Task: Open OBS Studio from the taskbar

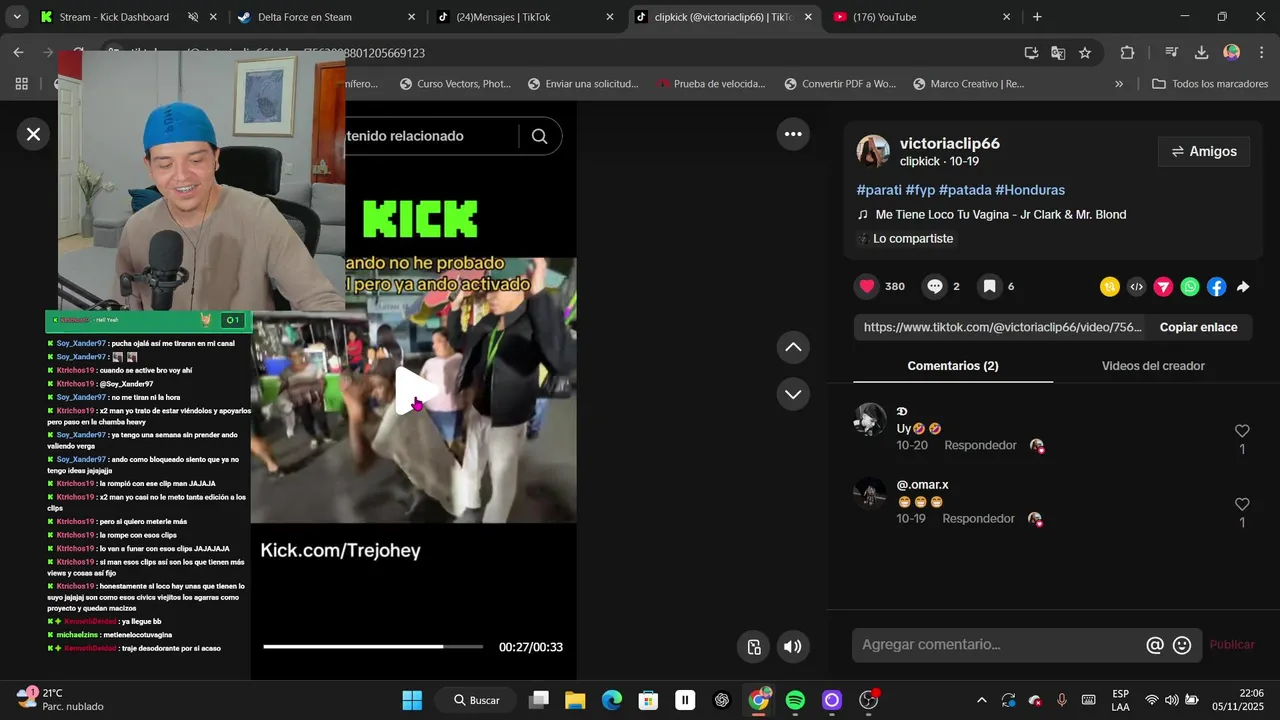Action: (869, 700)
